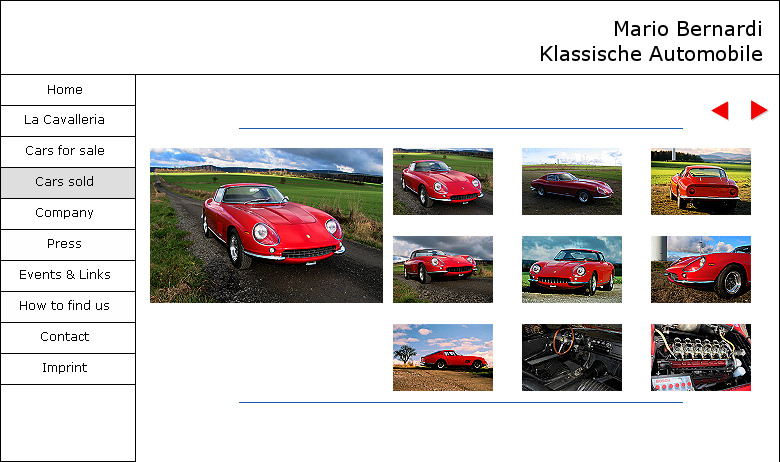Image resolution: width=780 pixels, height=462 pixels.
Task: Select thumbnail of head-on front grille view
Action: pos(572,269)
